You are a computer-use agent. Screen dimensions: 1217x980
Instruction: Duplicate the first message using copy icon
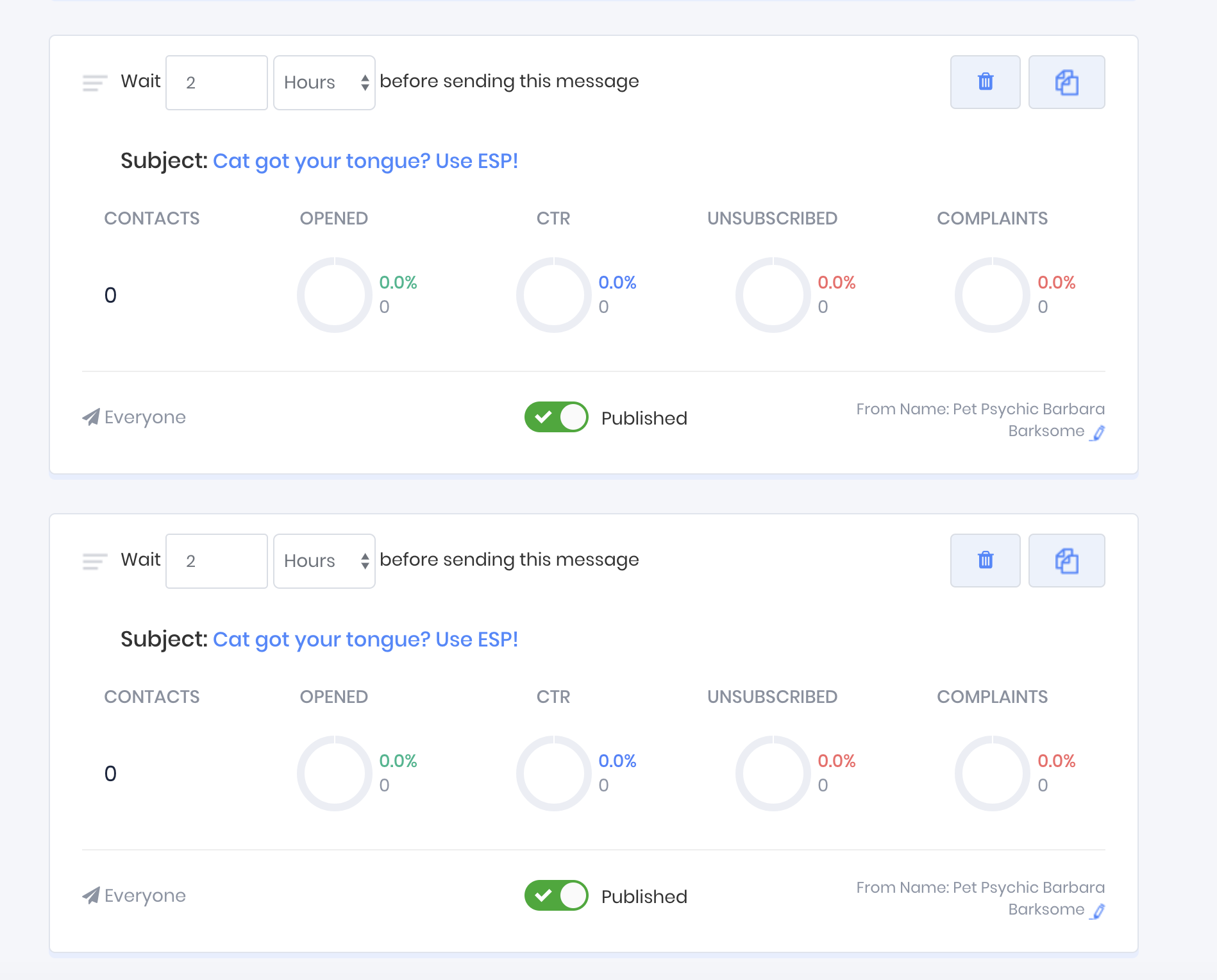tap(1066, 82)
